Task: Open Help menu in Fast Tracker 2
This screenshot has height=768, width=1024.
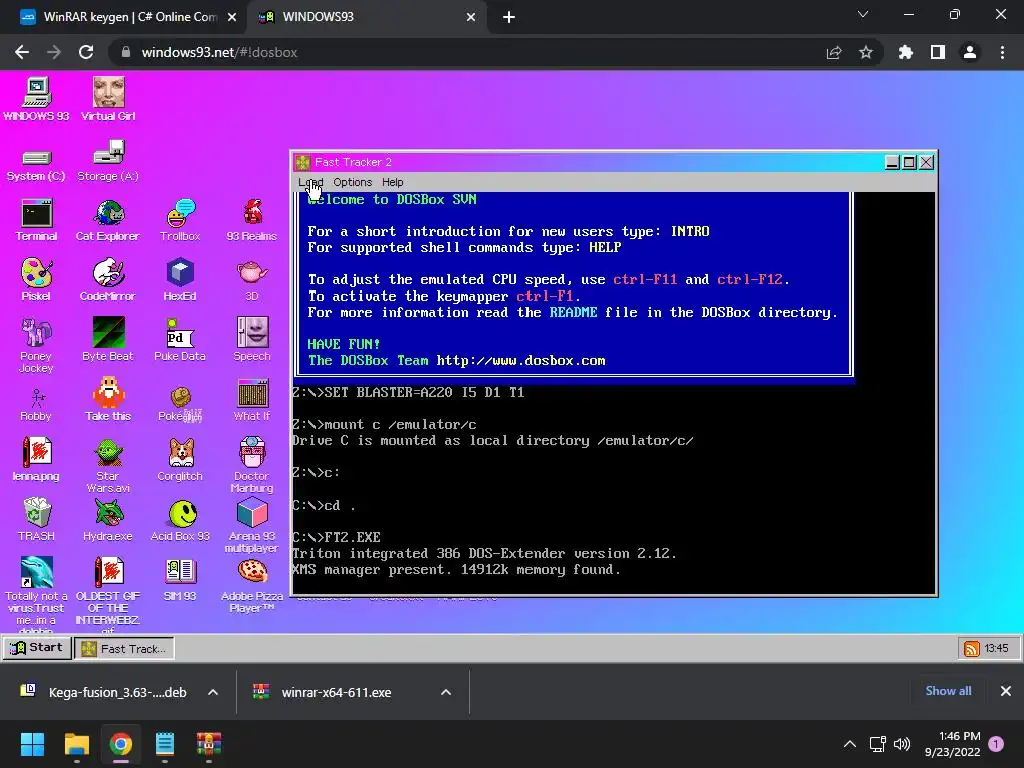Action: (392, 182)
